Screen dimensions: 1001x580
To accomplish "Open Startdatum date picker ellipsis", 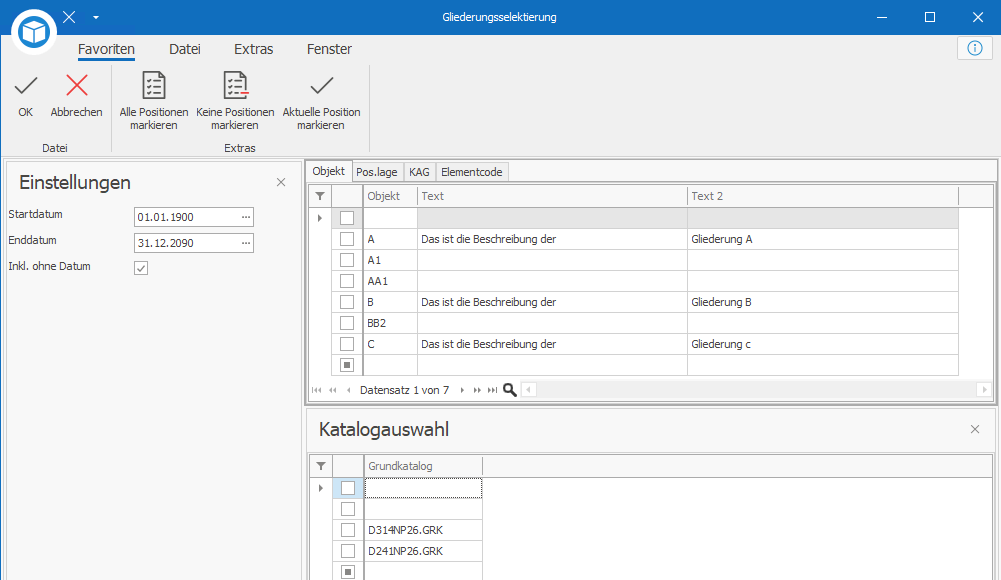I will pos(246,217).
